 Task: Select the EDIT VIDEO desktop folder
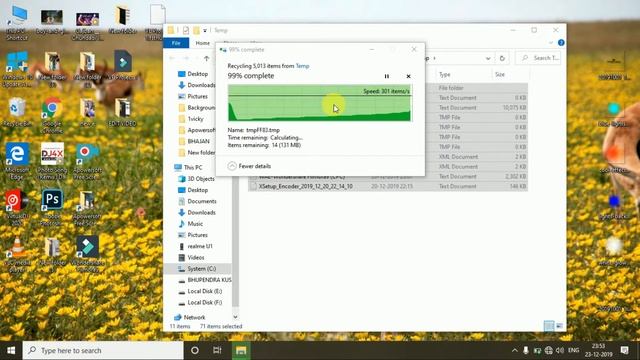pyautogui.click(x=122, y=112)
